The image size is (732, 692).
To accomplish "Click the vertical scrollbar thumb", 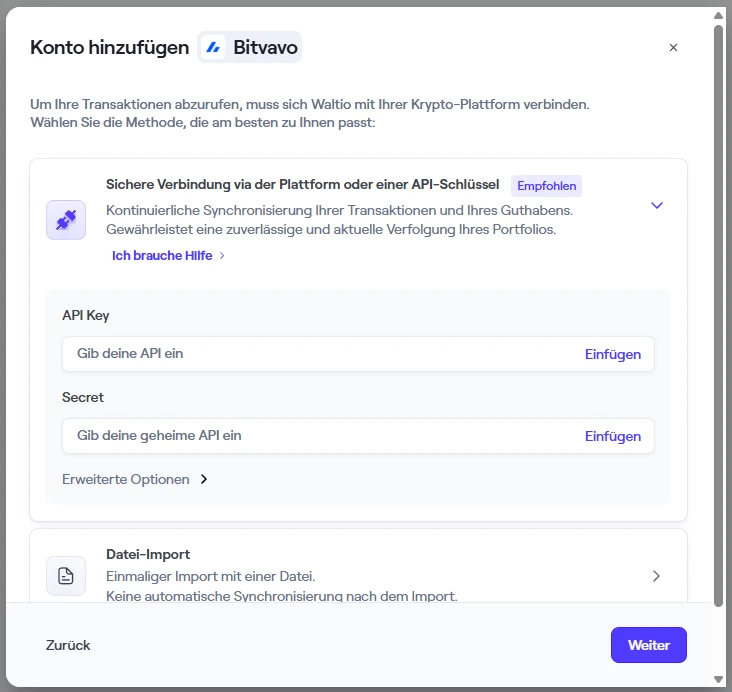I will tap(718, 316).
